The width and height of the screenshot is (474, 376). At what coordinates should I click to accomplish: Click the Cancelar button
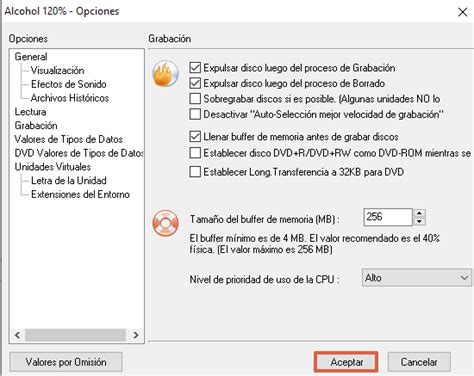coord(419,362)
